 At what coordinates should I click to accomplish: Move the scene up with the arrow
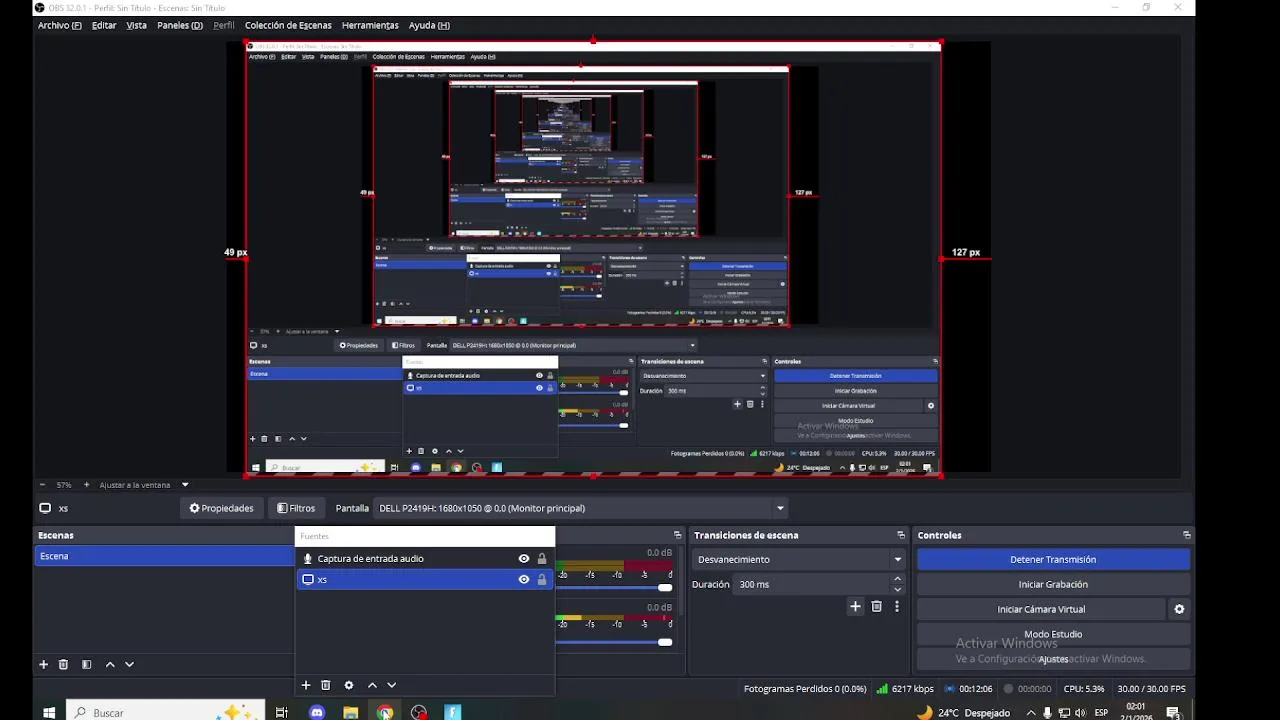pyautogui.click(x=110, y=664)
